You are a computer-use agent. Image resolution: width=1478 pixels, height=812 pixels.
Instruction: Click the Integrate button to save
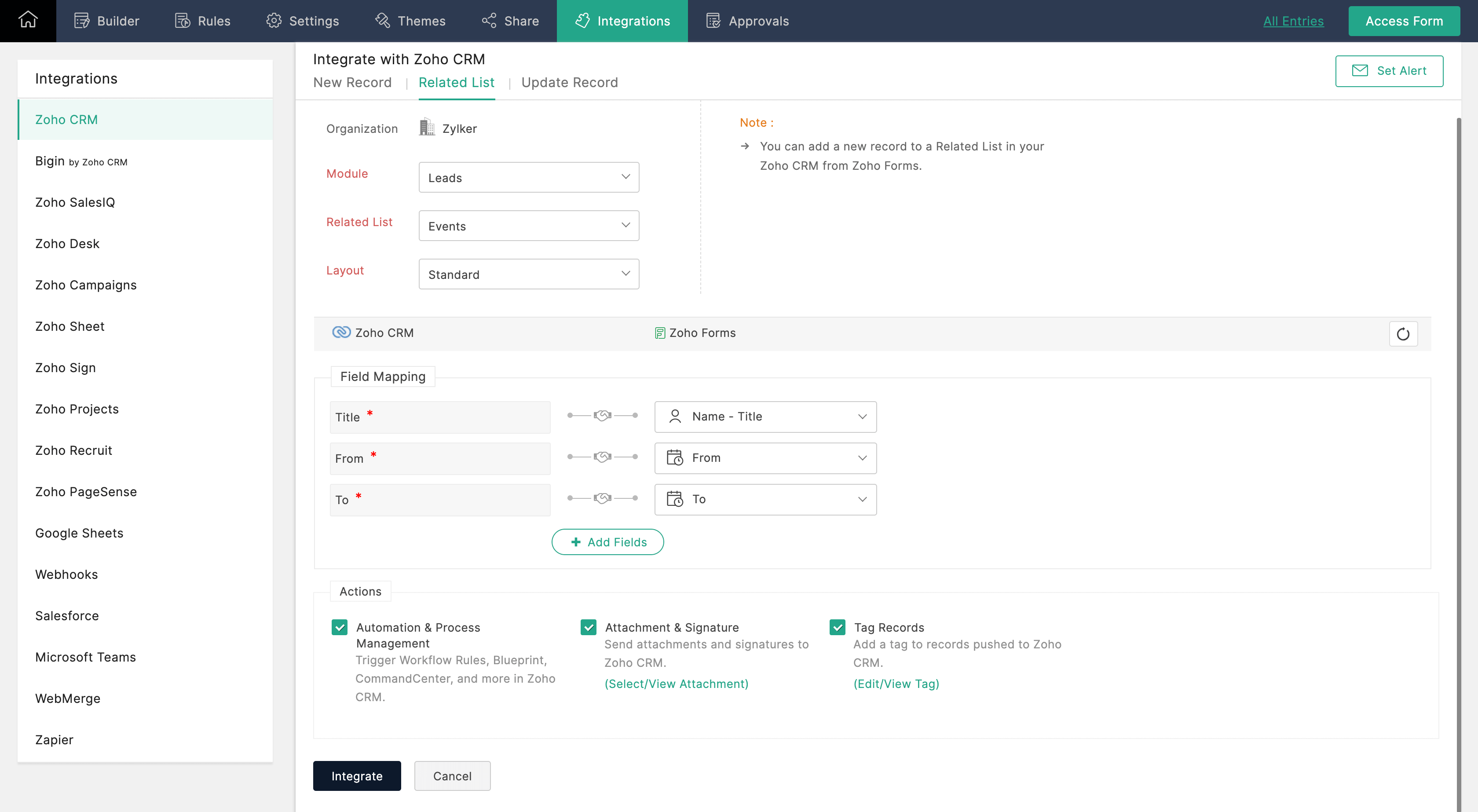[x=357, y=775]
